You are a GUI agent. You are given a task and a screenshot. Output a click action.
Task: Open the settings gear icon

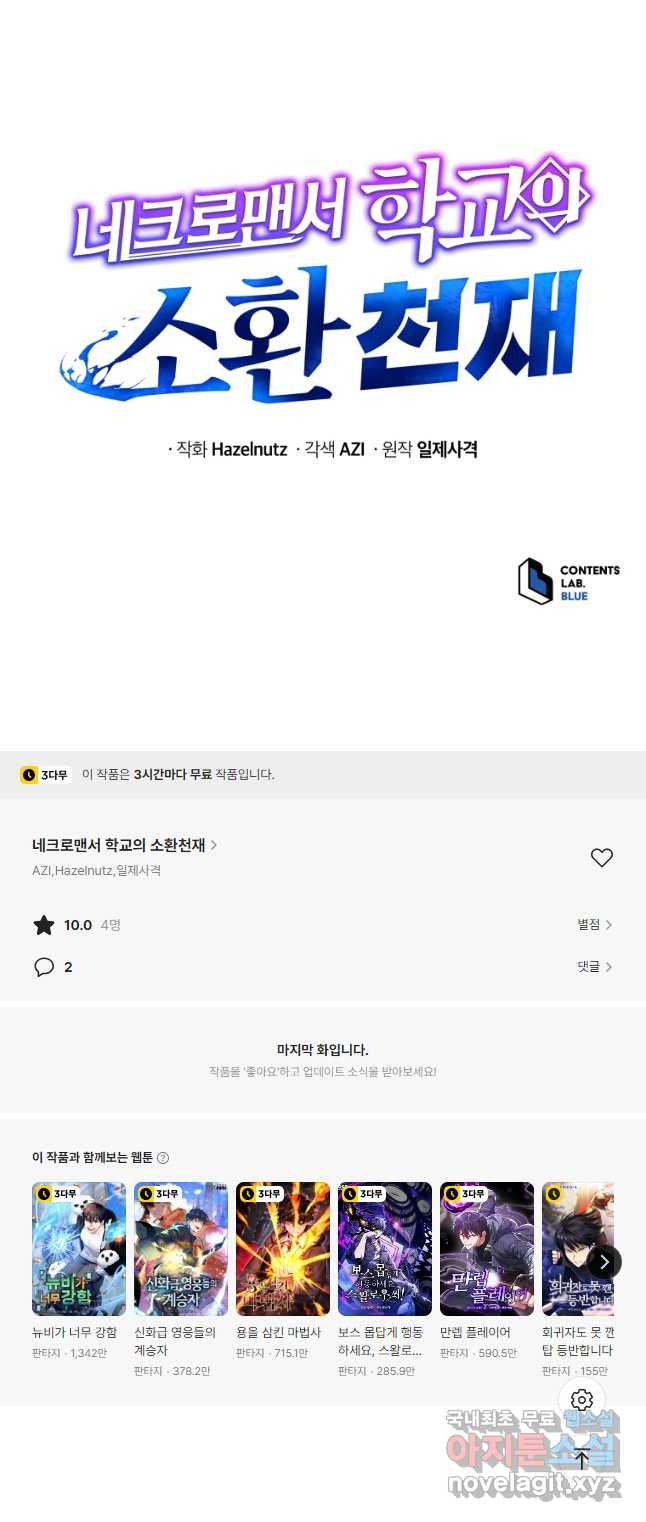582,1400
